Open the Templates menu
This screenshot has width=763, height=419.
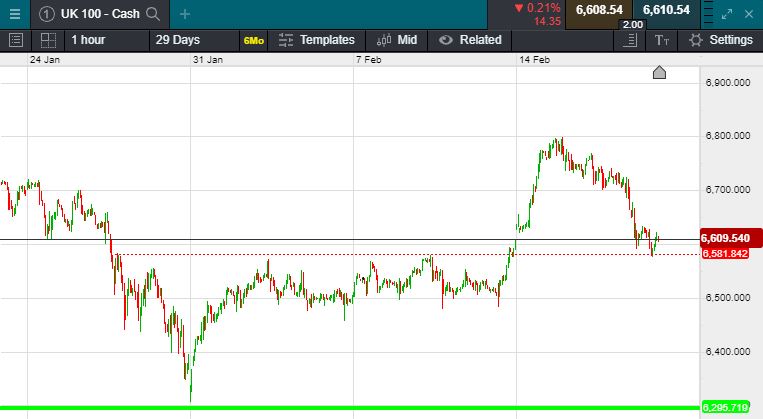[x=317, y=40]
